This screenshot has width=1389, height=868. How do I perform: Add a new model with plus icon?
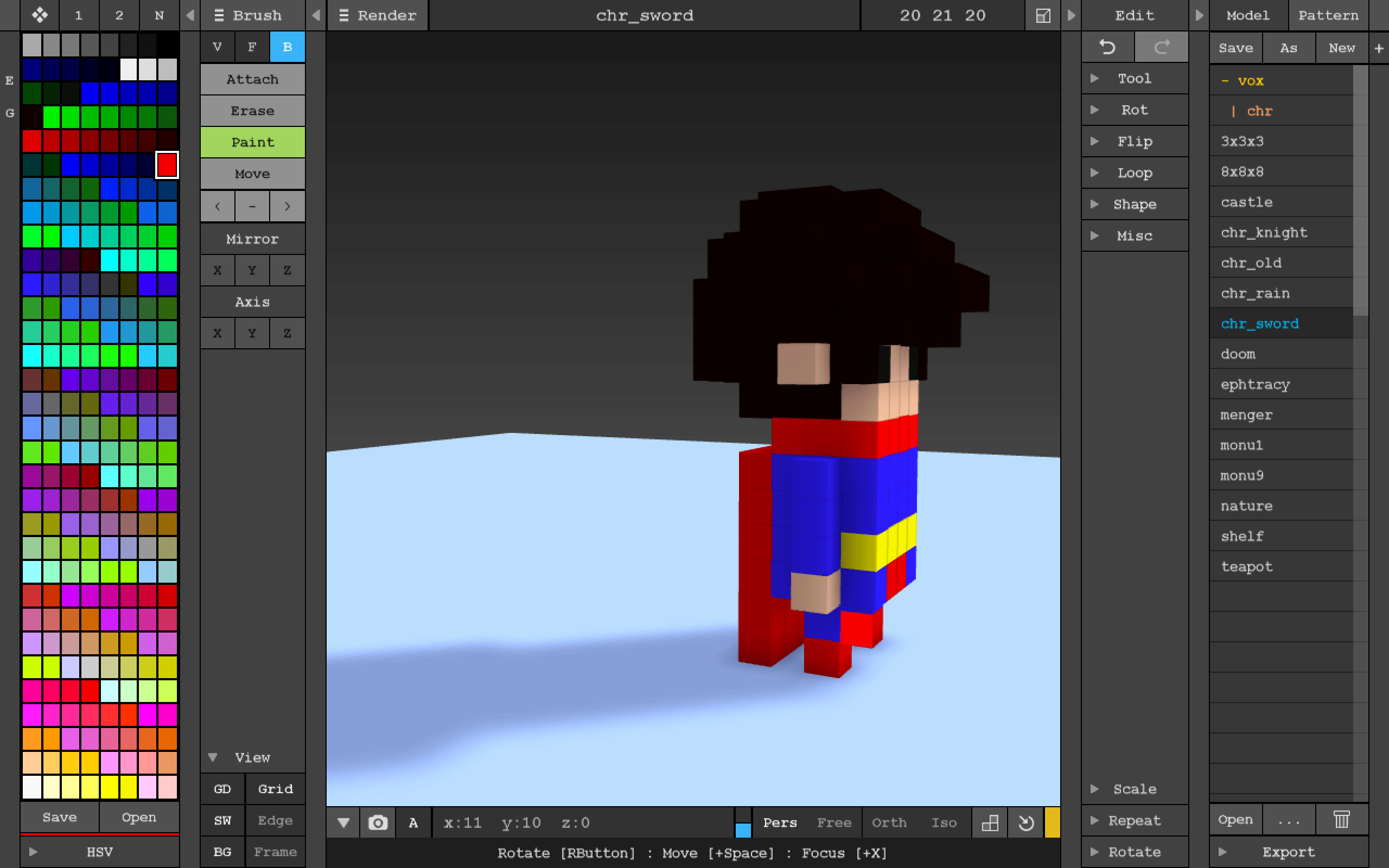coord(1379,48)
